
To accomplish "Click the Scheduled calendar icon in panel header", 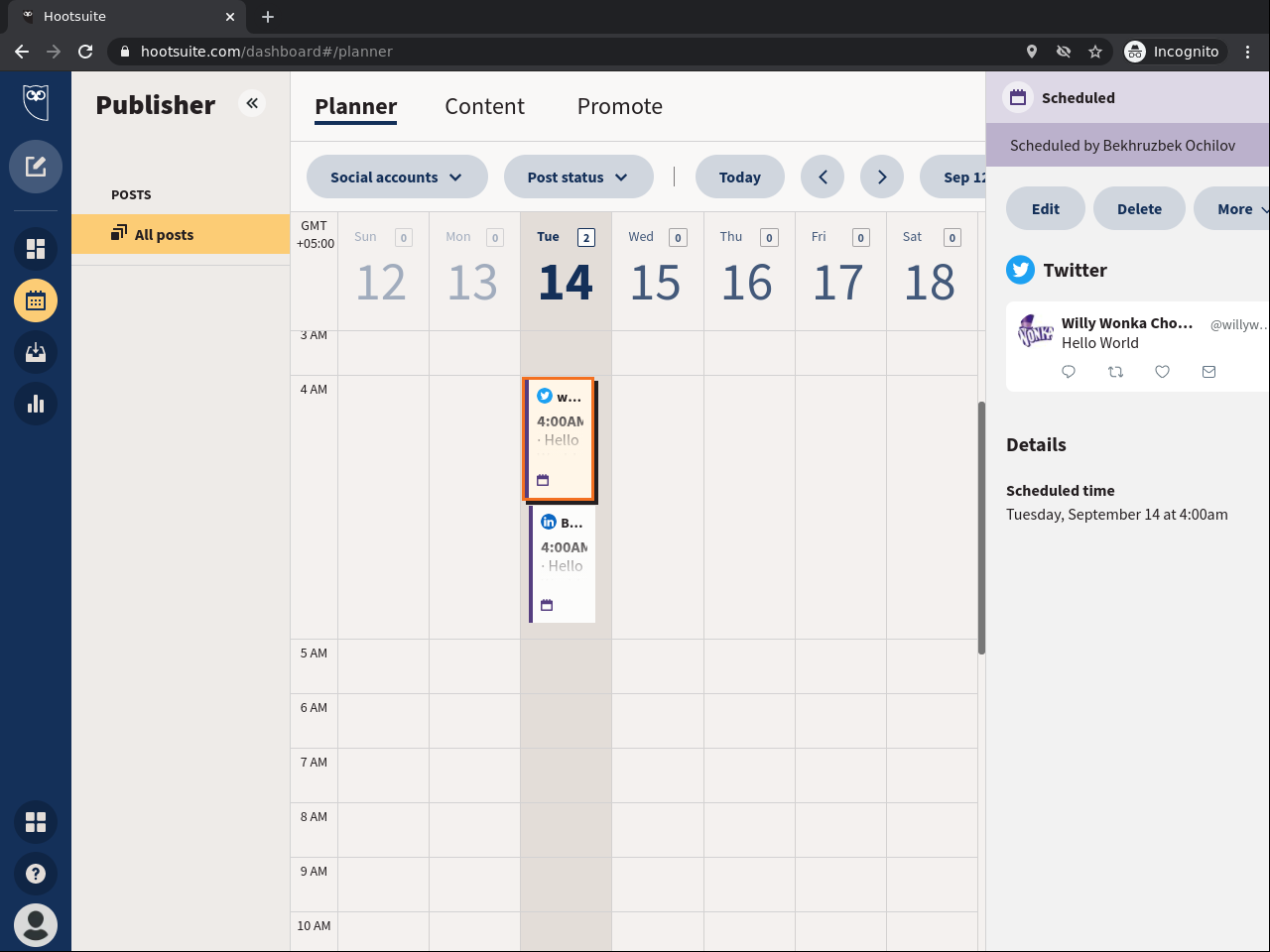I will (x=1017, y=97).
